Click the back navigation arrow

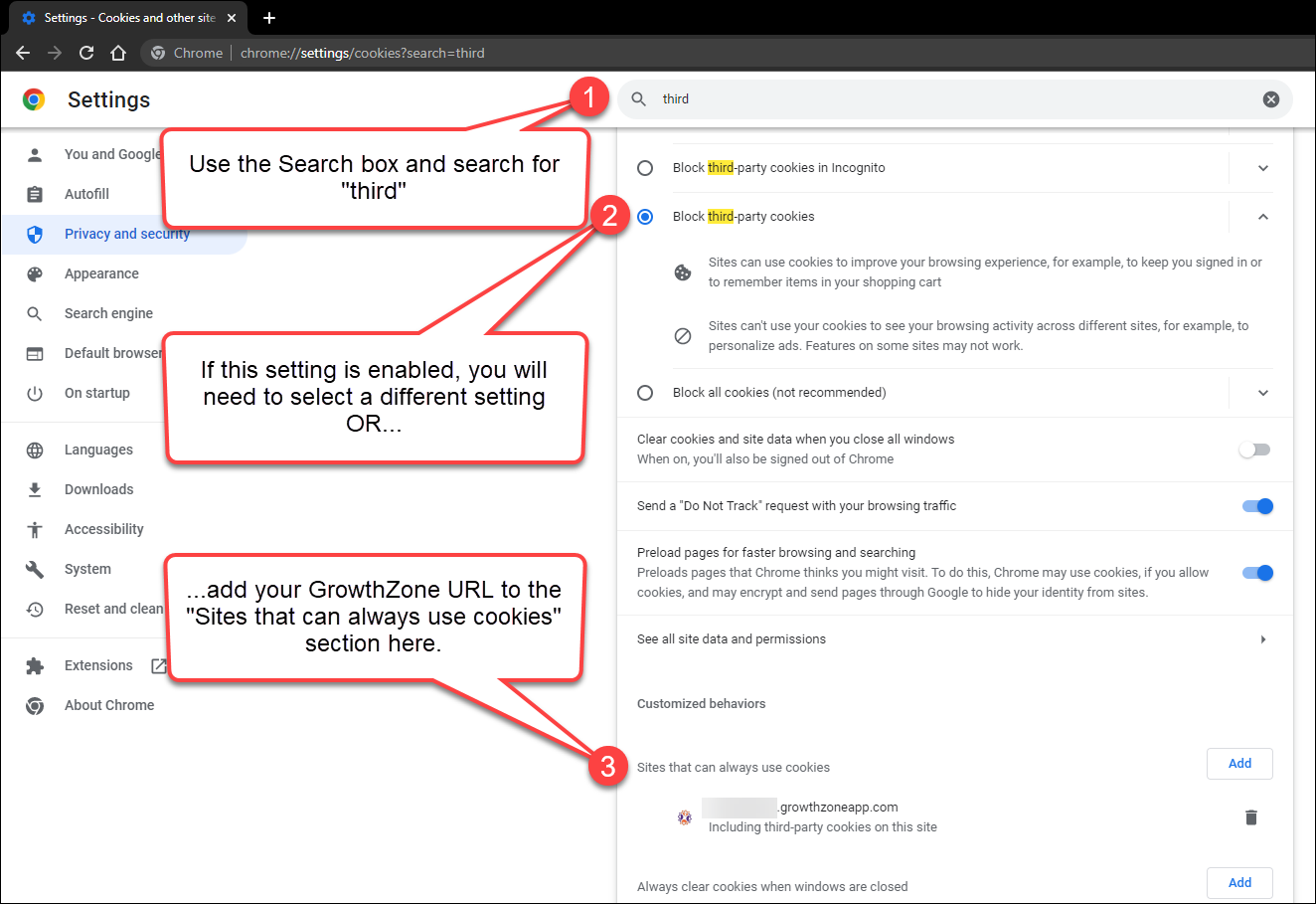click(x=23, y=53)
